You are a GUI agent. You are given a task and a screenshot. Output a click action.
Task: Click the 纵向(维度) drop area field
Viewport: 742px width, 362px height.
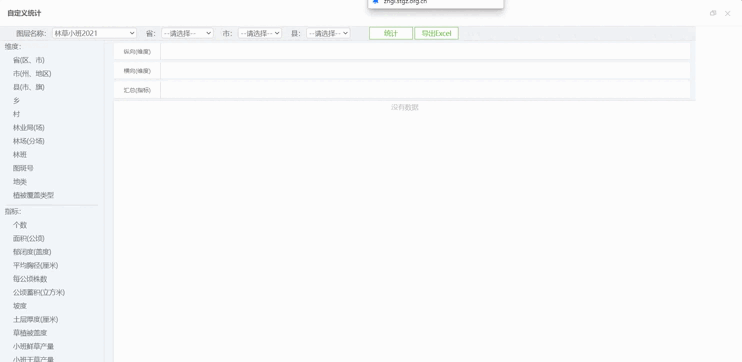click(x=425, y=51)
